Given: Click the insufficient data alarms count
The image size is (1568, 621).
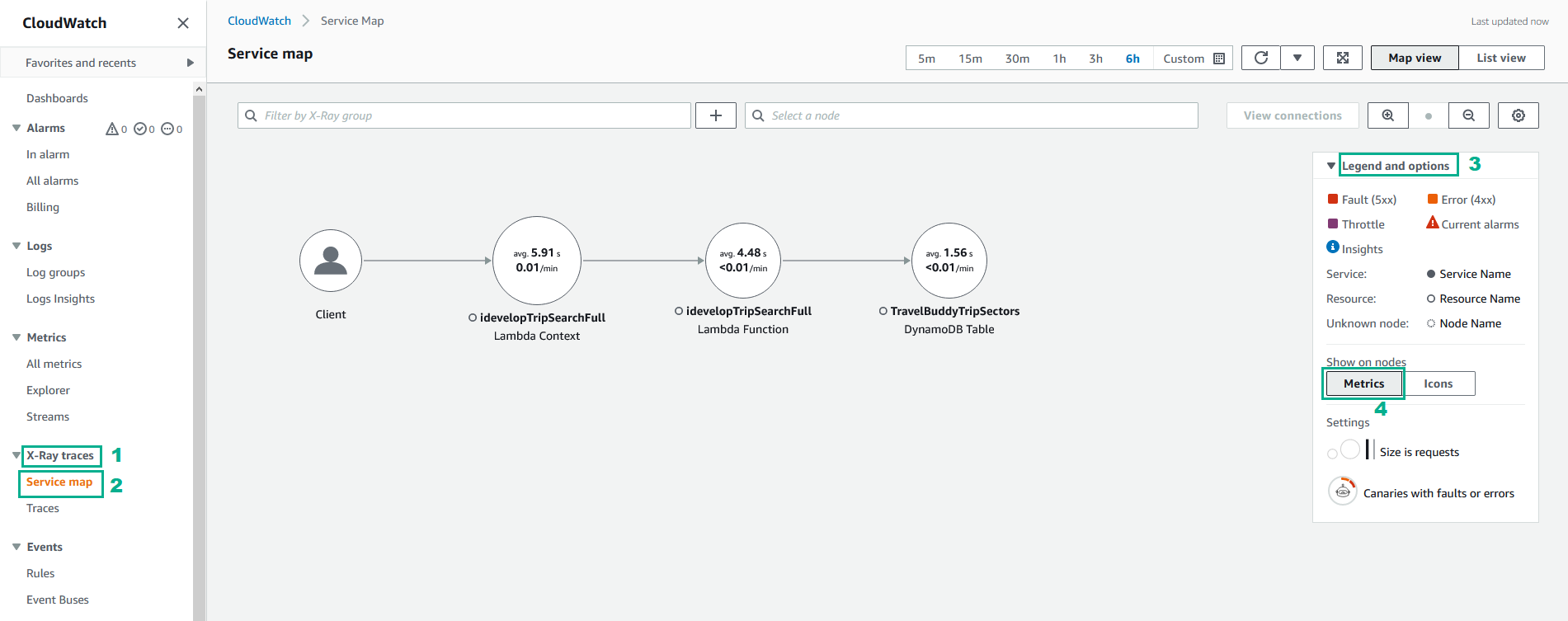Looking at the screenshot, I should pos(172,129).
